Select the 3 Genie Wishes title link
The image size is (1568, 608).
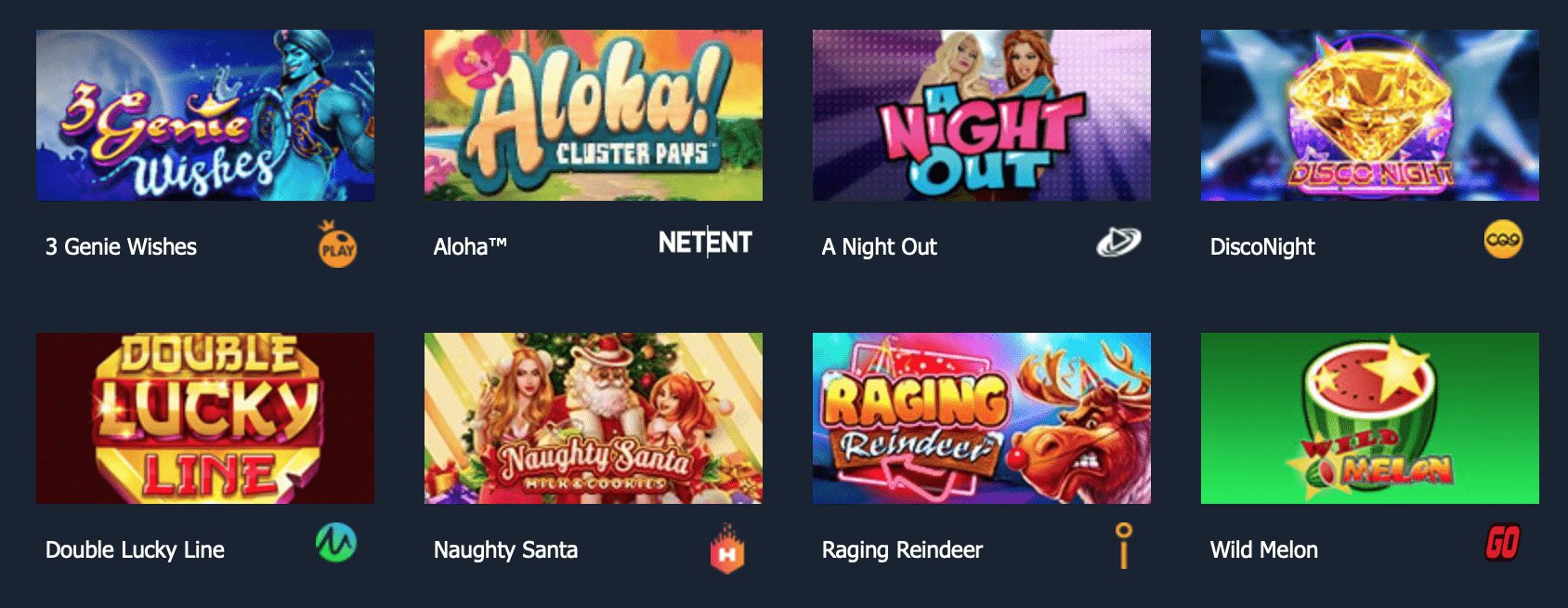(x=121, y=246)
